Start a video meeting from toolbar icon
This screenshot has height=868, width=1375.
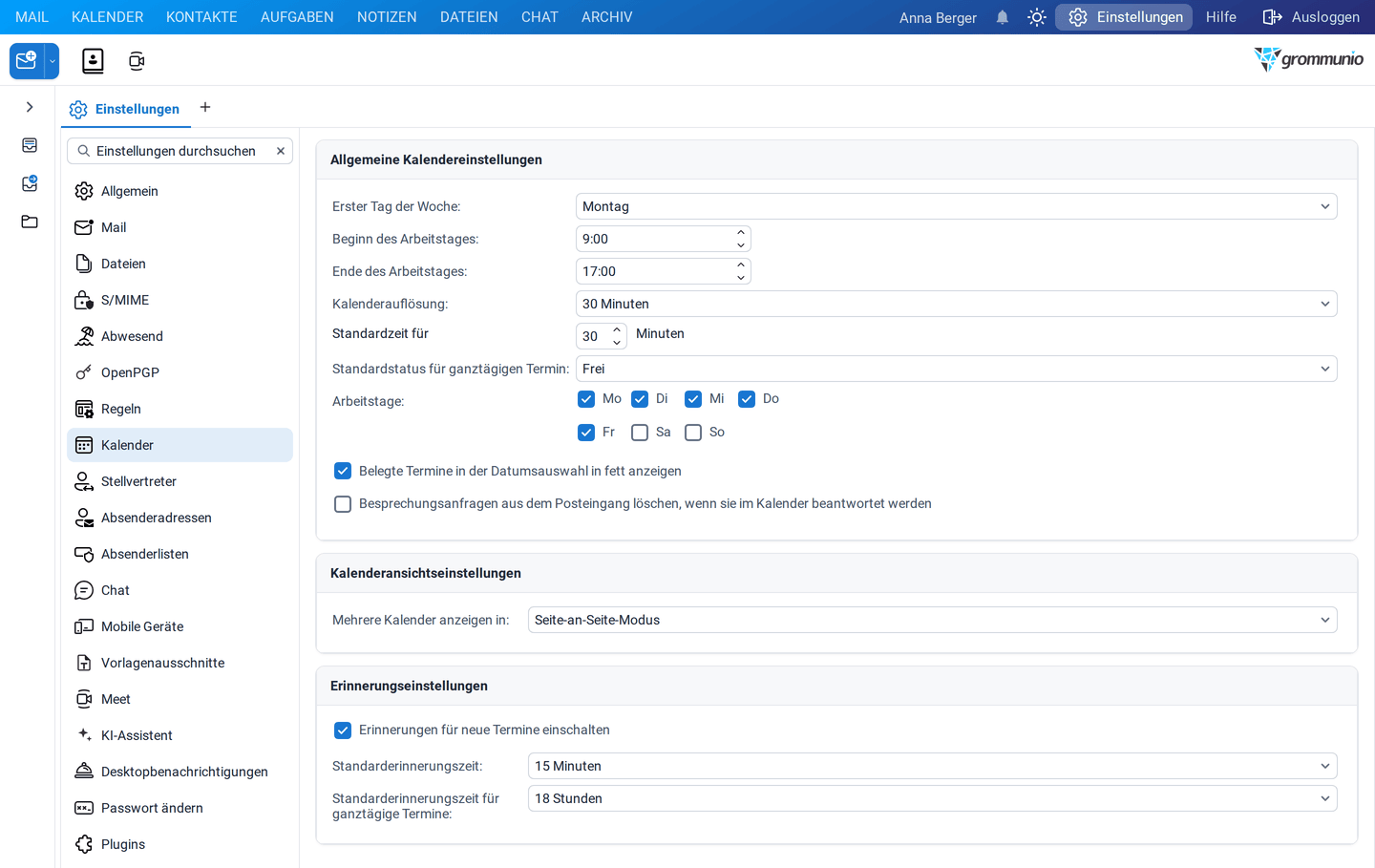pyautogui.click(x=137, y=61)
